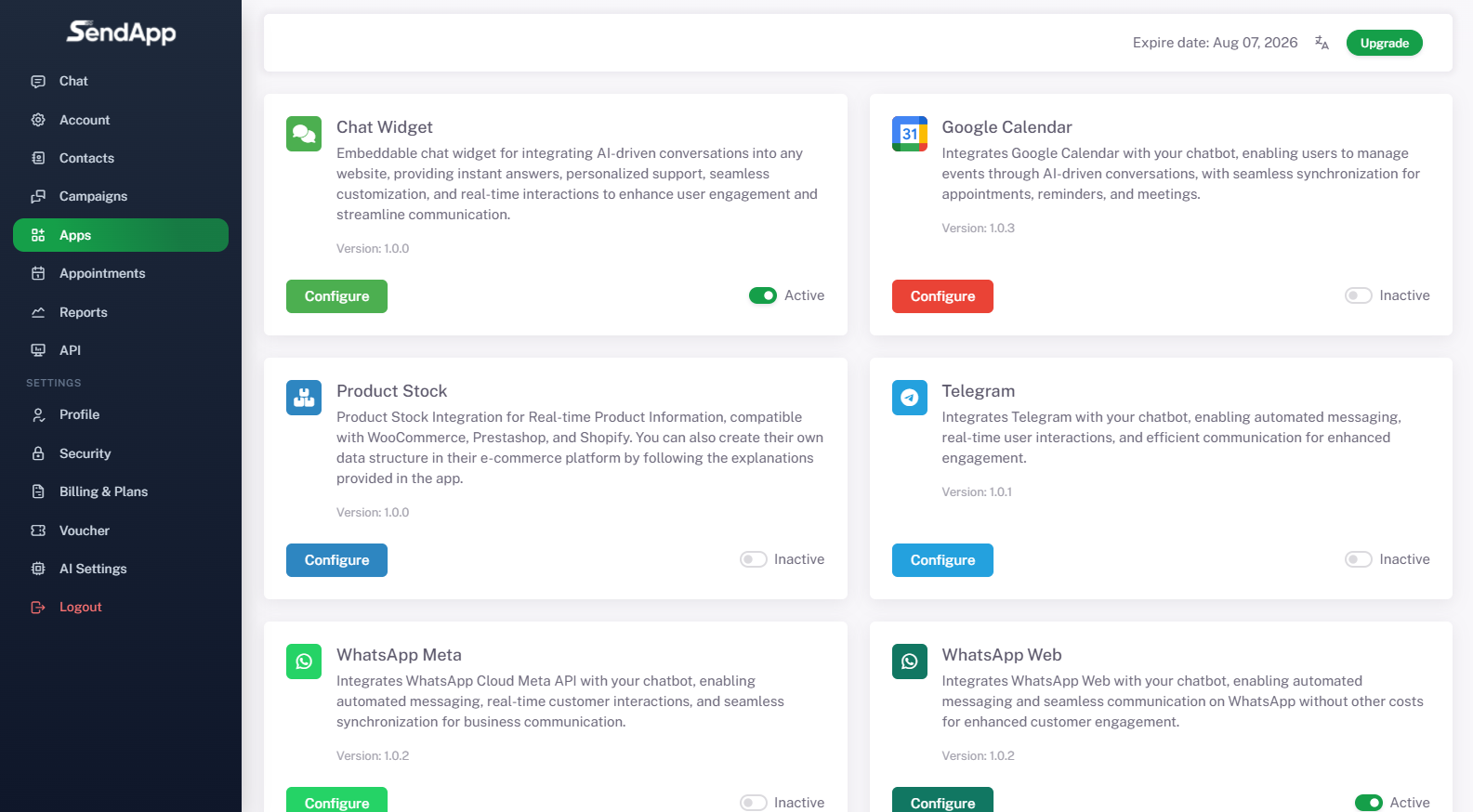Open Contacts in the sidebar
Image resolution: width=1473 pixels, height=812 pixels.
point(121,158)
